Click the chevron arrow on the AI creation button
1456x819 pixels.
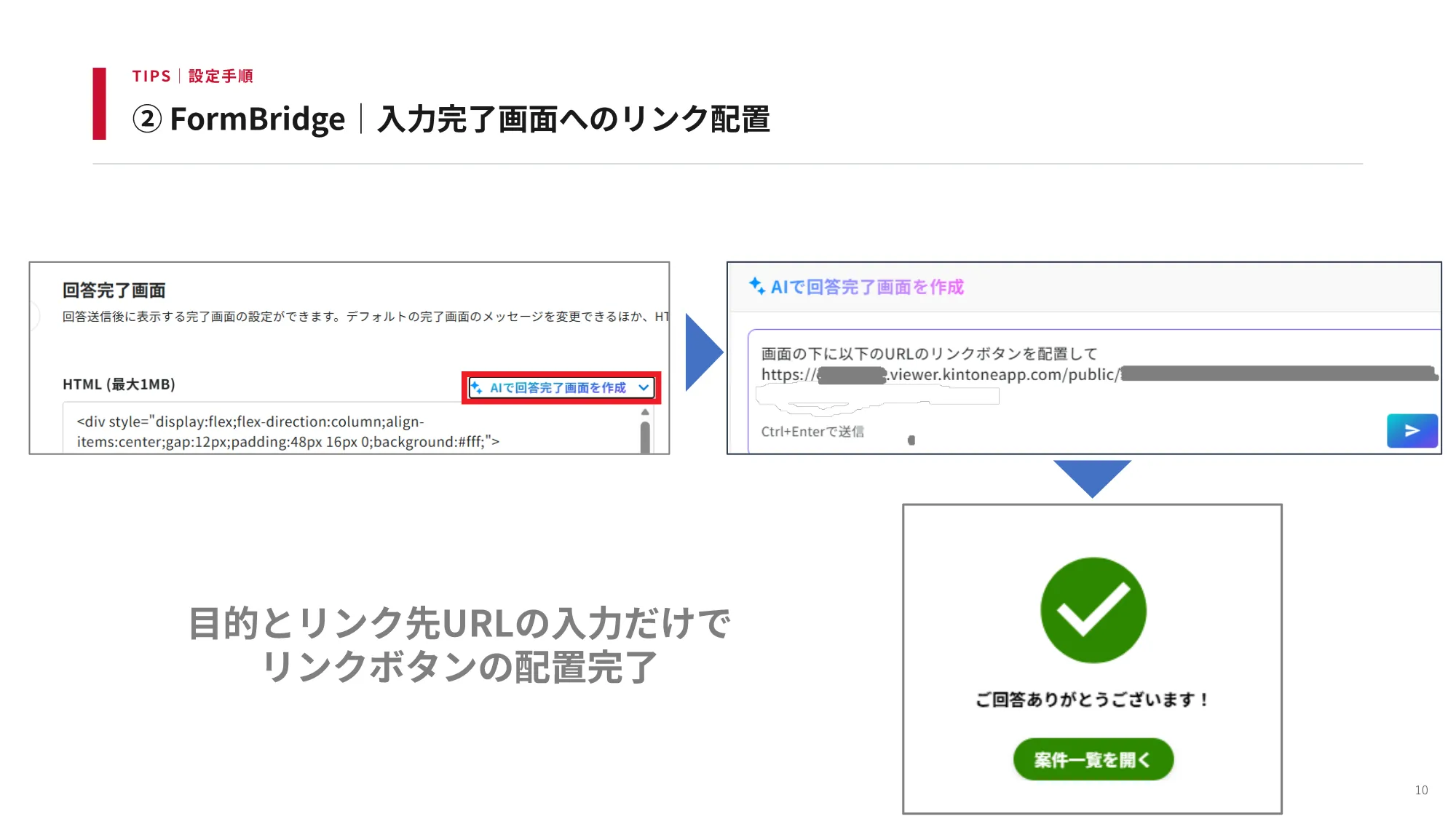644,388
